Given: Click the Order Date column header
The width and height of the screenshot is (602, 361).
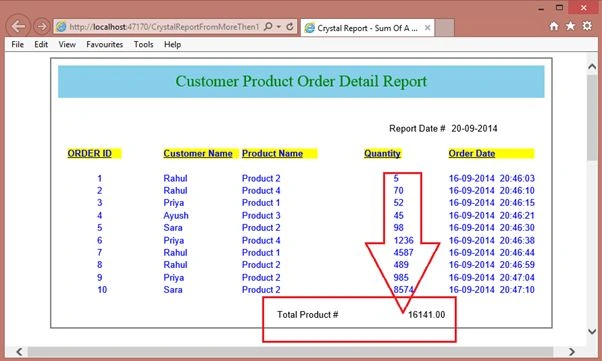Looking at the screenshot, I should point(472,154).
